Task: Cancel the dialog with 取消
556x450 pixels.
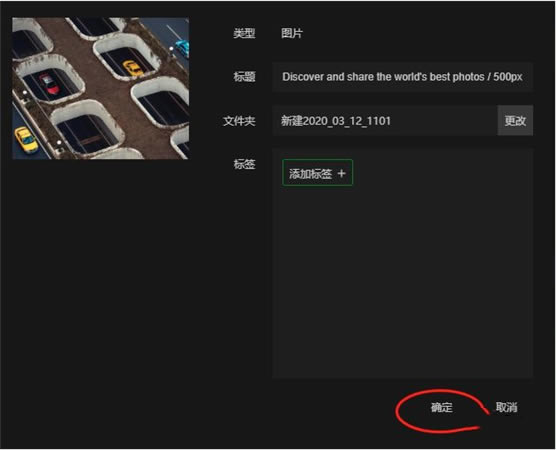Action: [x=506, y=407]
